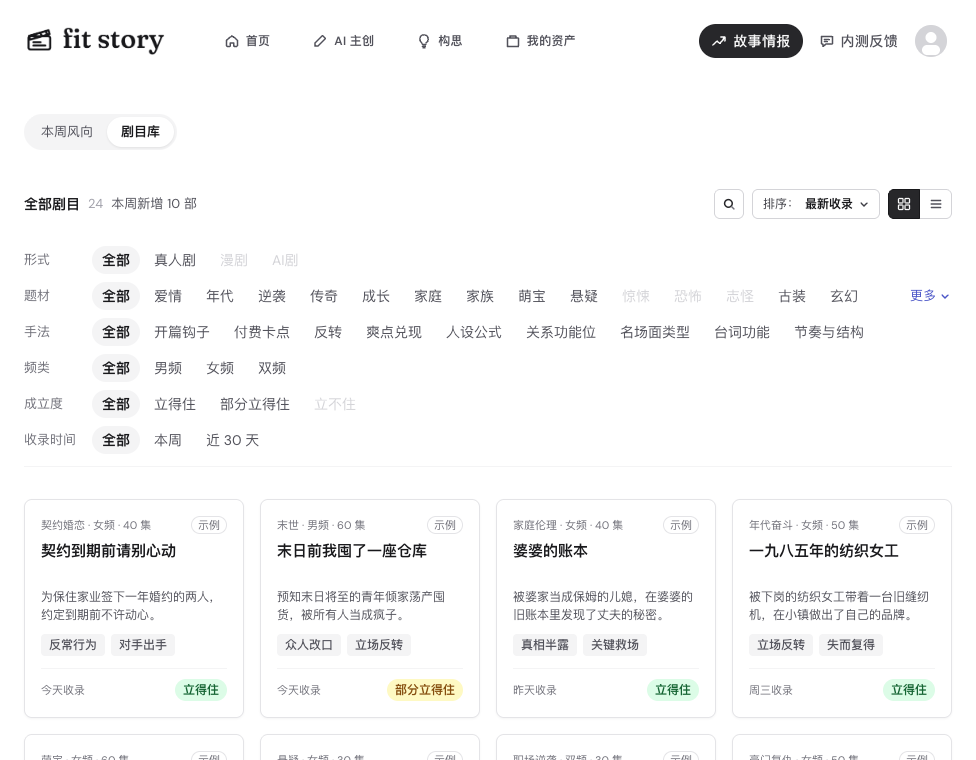Viewport: 976px width, 760px height.
Task: Filter 题材 by 爱情
Action: [x=168, y=296]
